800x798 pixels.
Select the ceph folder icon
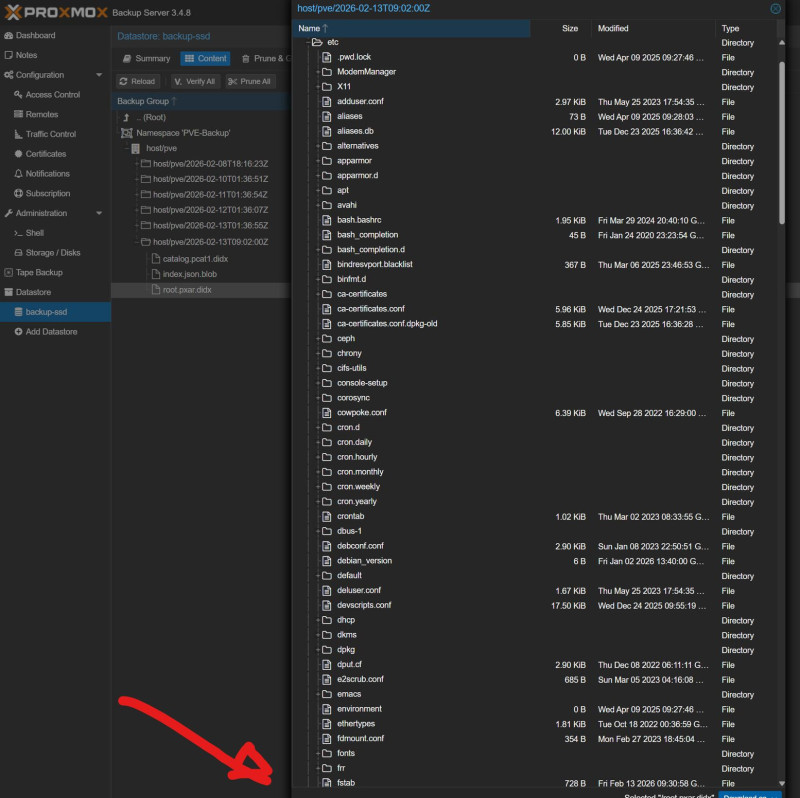(327, 338)
